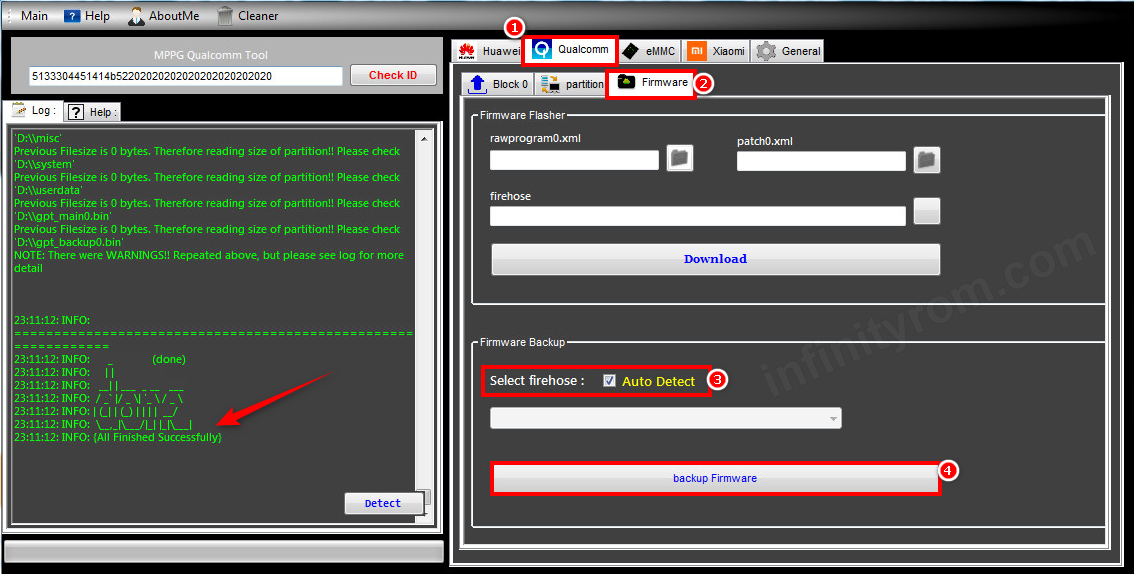Click the 'All Finished Successfully' log line

point(118,437)
